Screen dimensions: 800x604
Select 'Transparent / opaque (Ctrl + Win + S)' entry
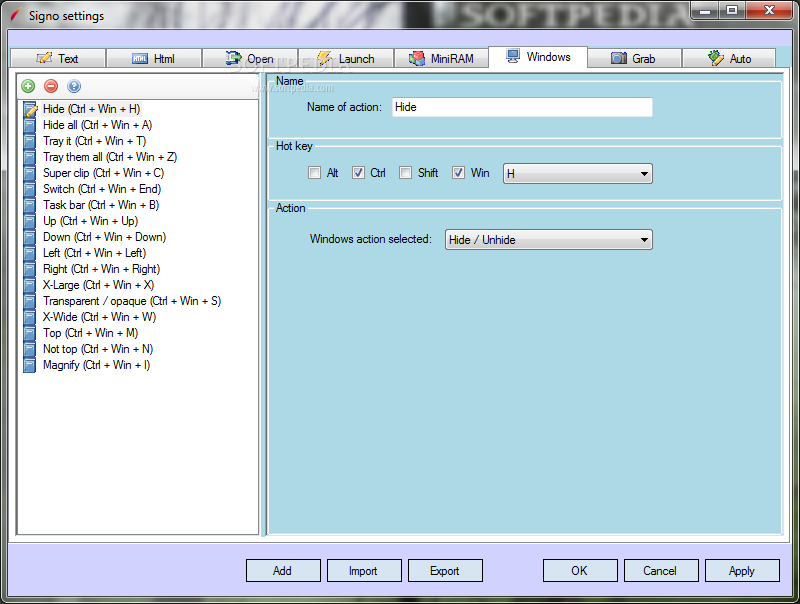pyautogui.click(x=132, y=301)
